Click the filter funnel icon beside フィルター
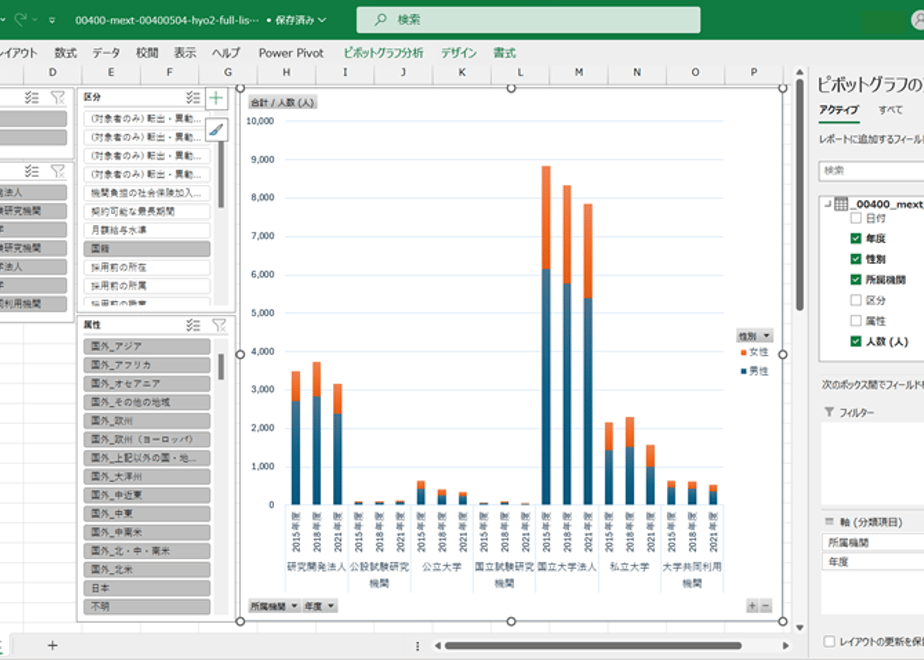The image size is (924, 660). (829, 412)
